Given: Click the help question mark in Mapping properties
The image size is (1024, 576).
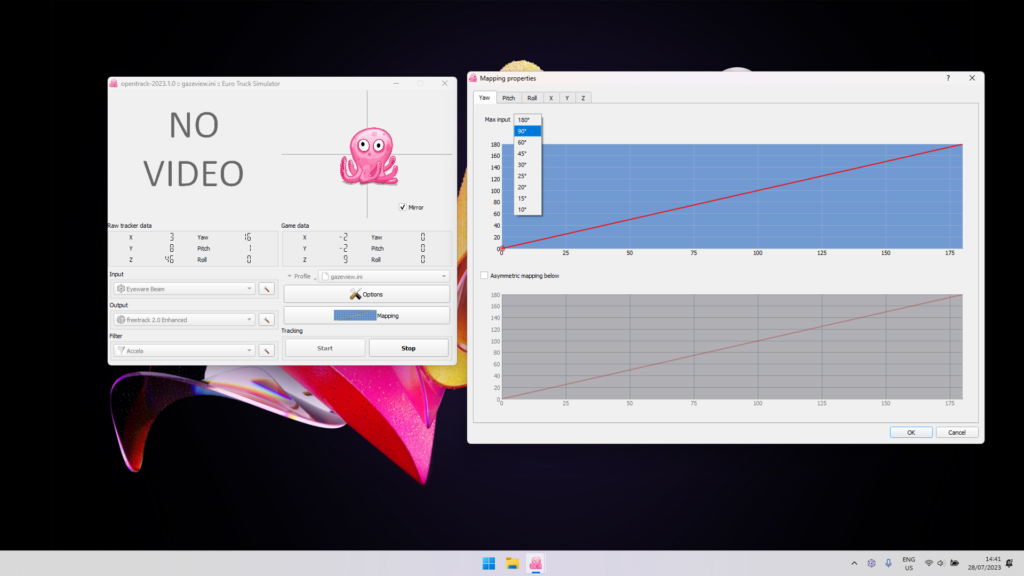Looking at the screenshot, I should [x=948, y=78].
